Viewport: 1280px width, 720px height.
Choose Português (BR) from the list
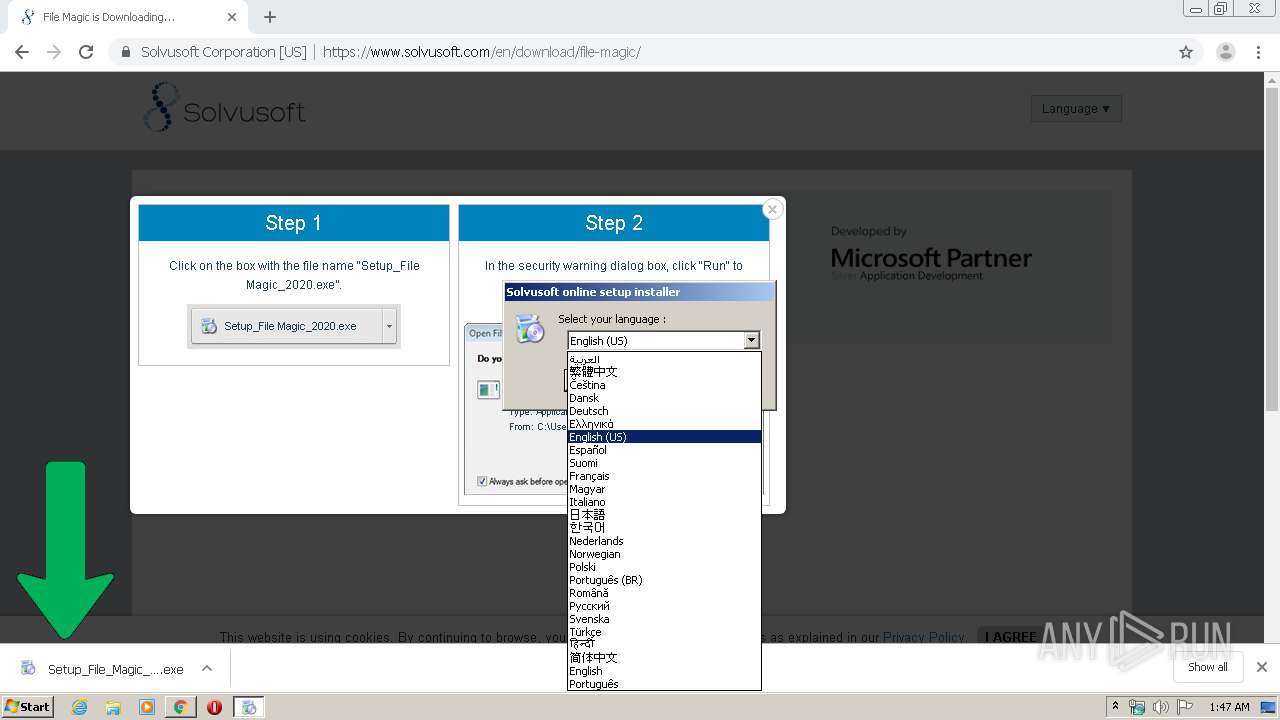[x=664, y=580]
